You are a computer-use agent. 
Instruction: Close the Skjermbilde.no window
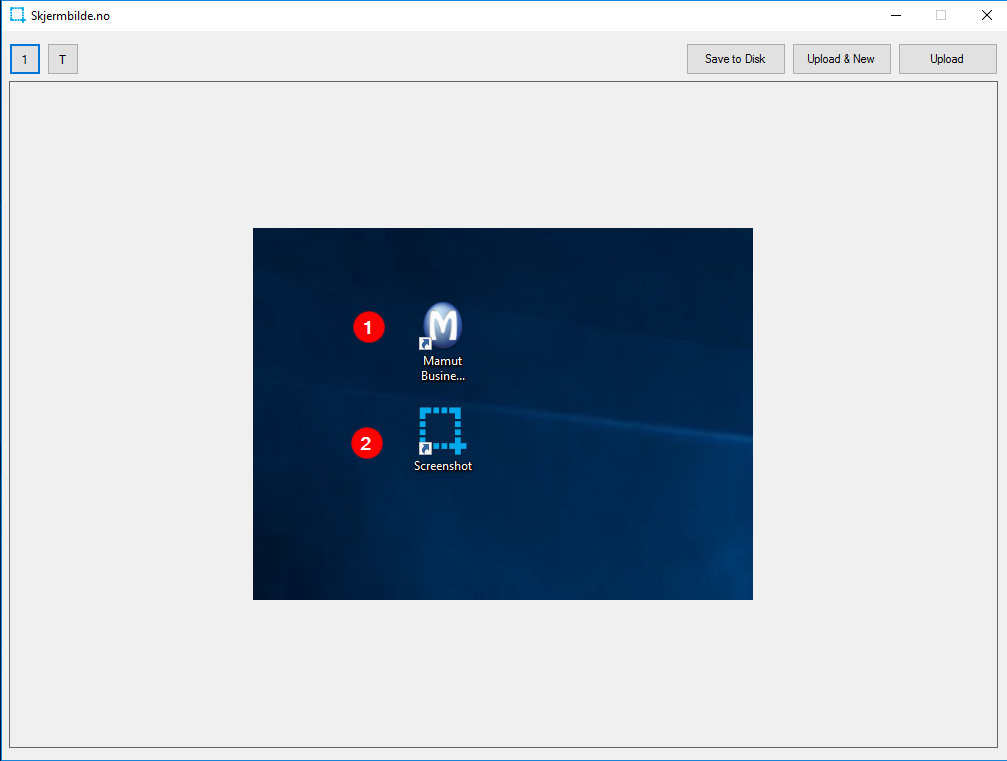(x=986, y=15)
